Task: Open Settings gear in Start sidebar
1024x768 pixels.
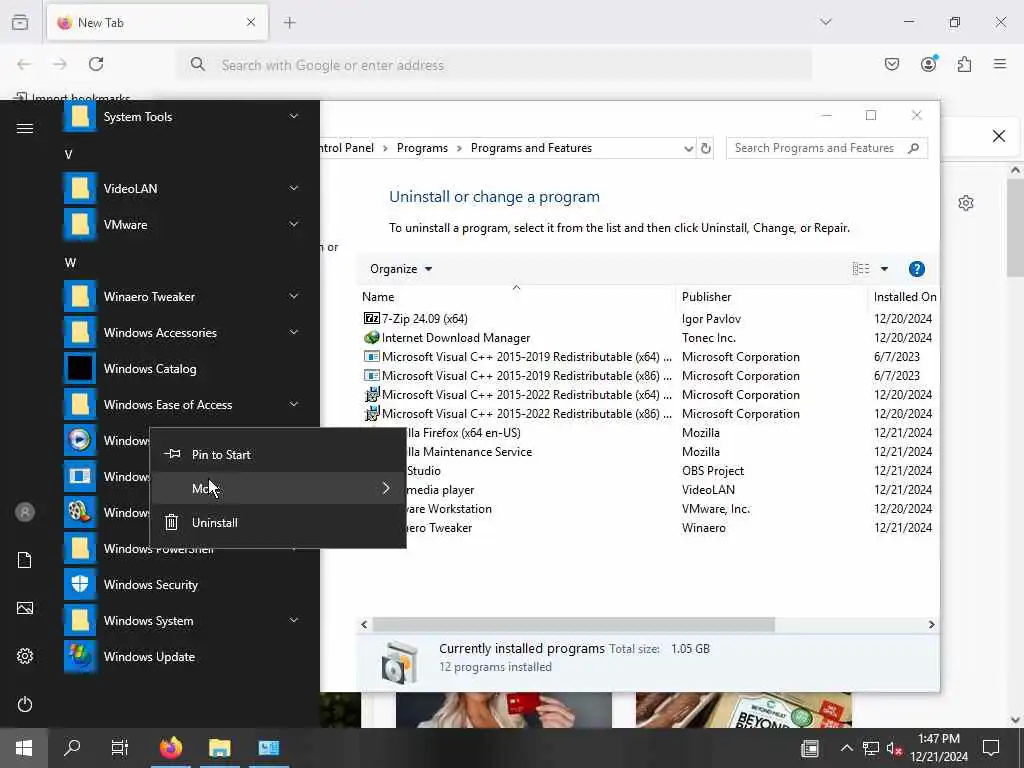Action: tap(25, 656)
